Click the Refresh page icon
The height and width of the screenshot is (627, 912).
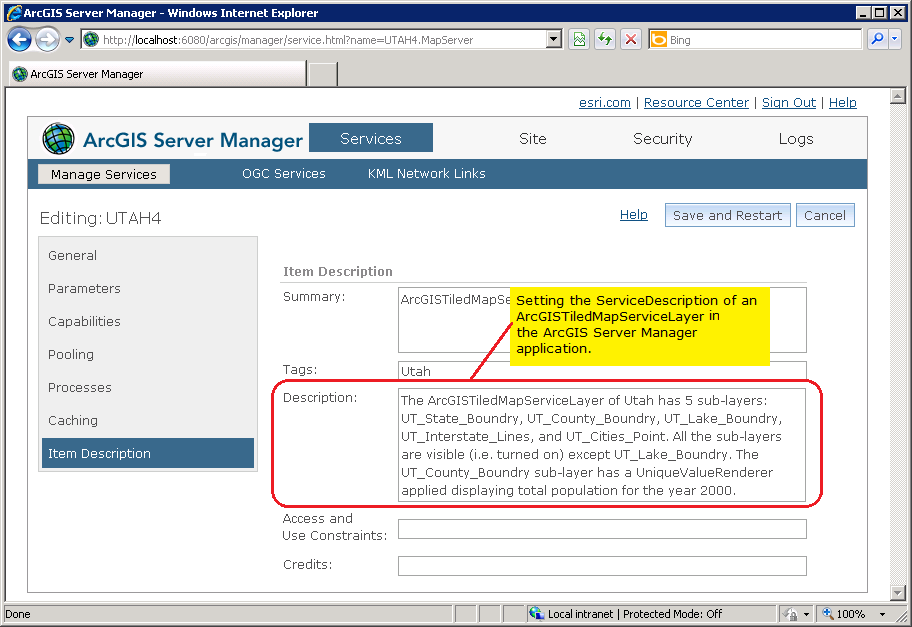(605, 39)
